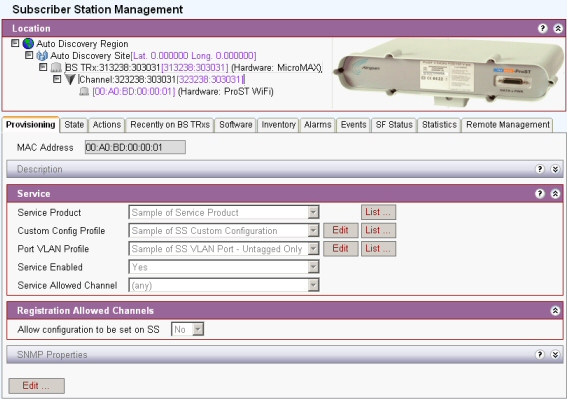
Task: Click the globe icon for Auto Discovery Region
Action: [x=28, y=44]
